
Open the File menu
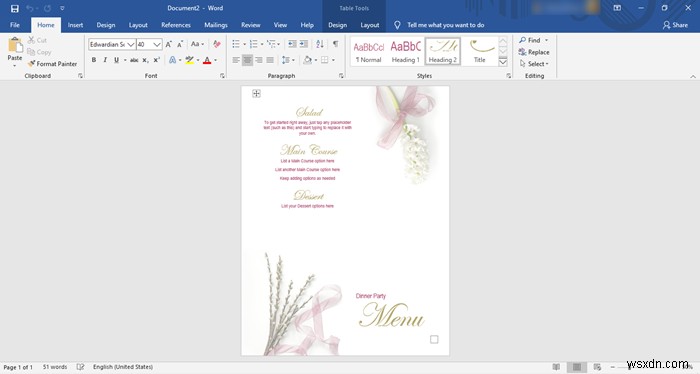pyautogui.click(x=15, y=25)
